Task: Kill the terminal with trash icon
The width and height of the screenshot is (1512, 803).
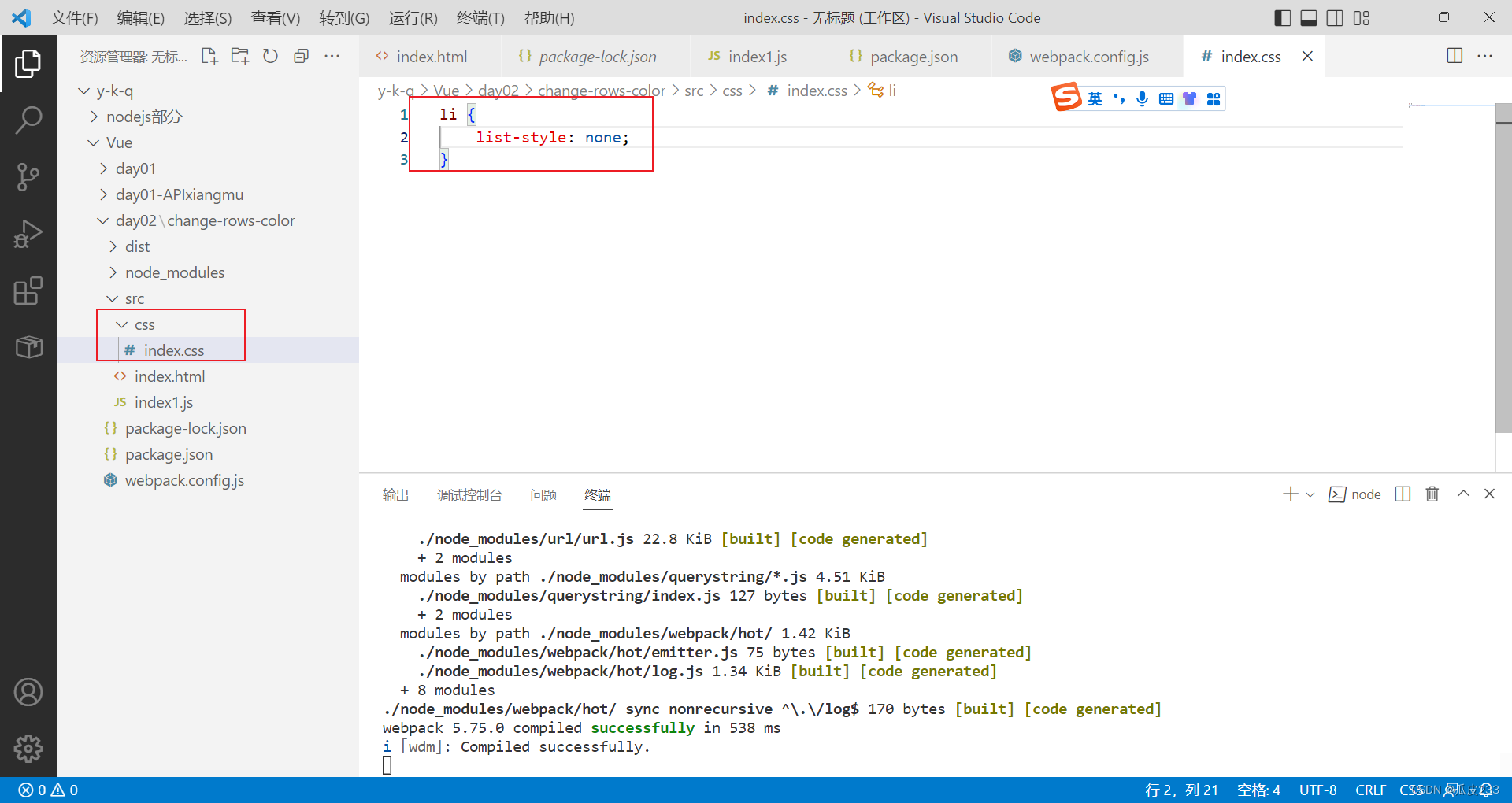Action: [x=1432, y=494]
